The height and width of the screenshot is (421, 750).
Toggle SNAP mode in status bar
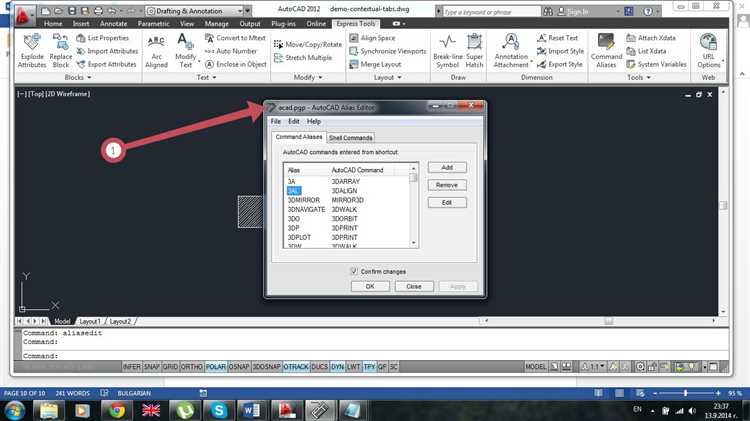152,366
